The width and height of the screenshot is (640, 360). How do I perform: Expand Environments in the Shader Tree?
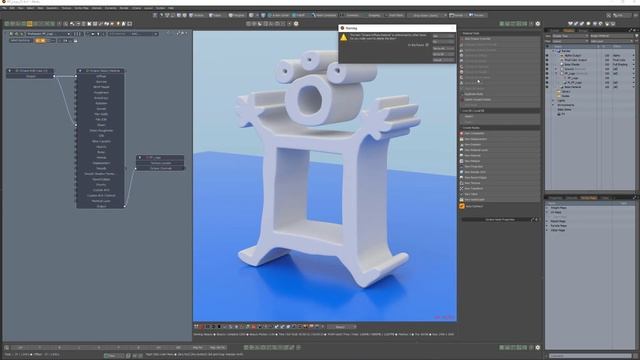[x=554, y=105]
